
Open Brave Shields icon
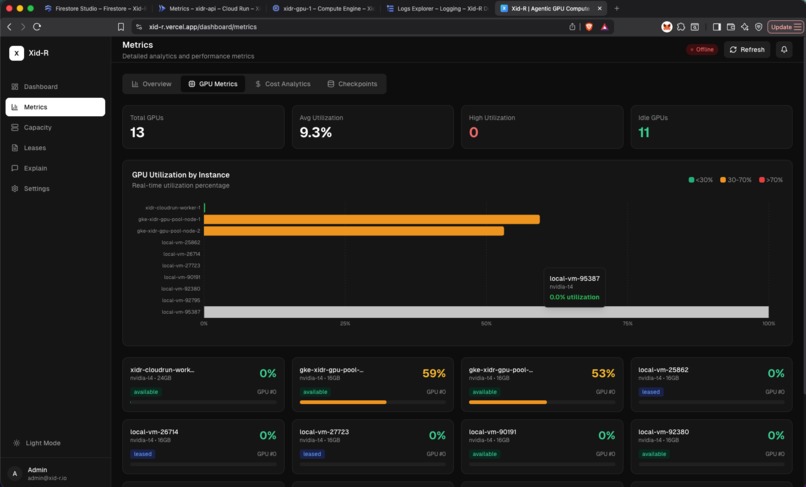point(589,27)
